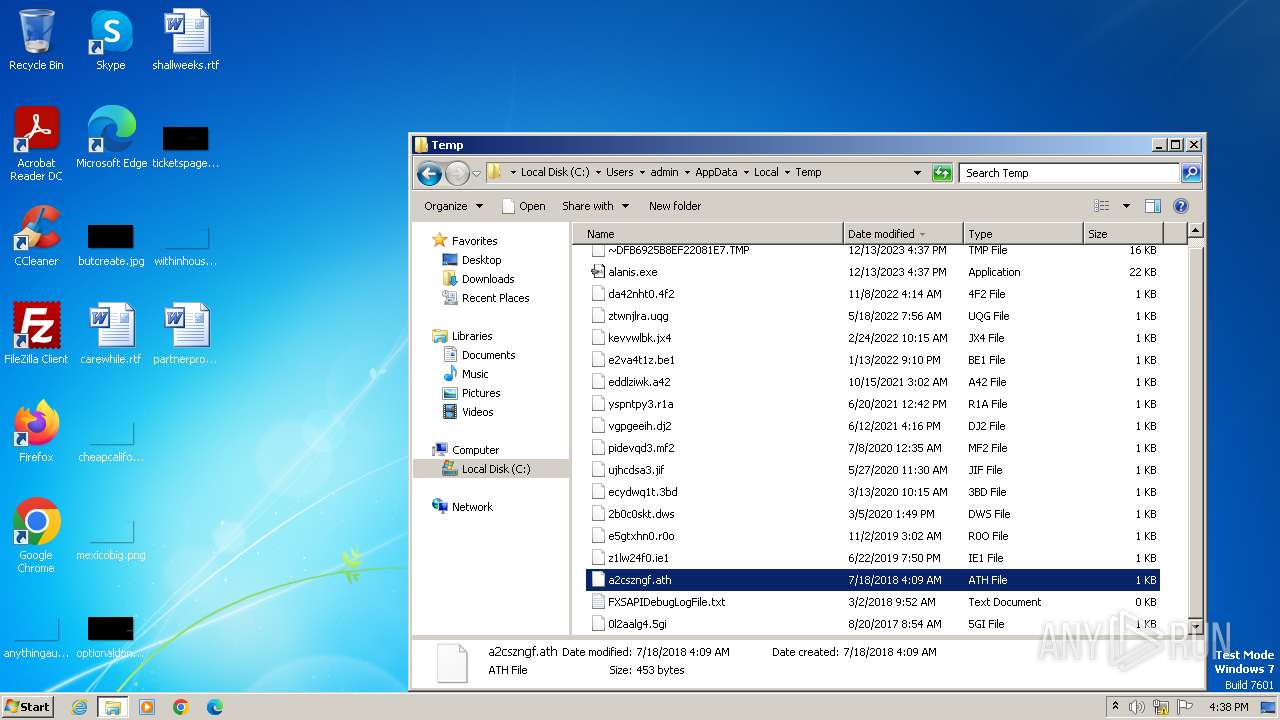Toggle the preview pane button
This screenshot has height=720, width=1280.
(x=1152, y=206)
